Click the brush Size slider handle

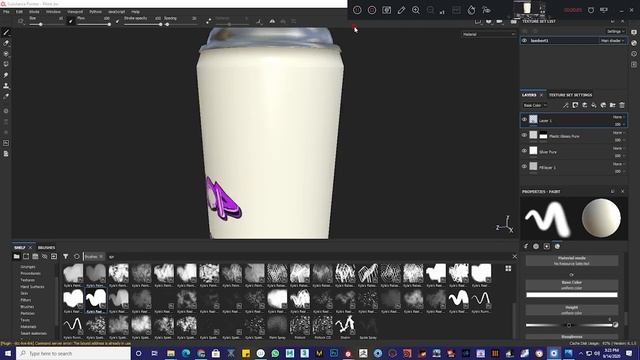[41, 24]
